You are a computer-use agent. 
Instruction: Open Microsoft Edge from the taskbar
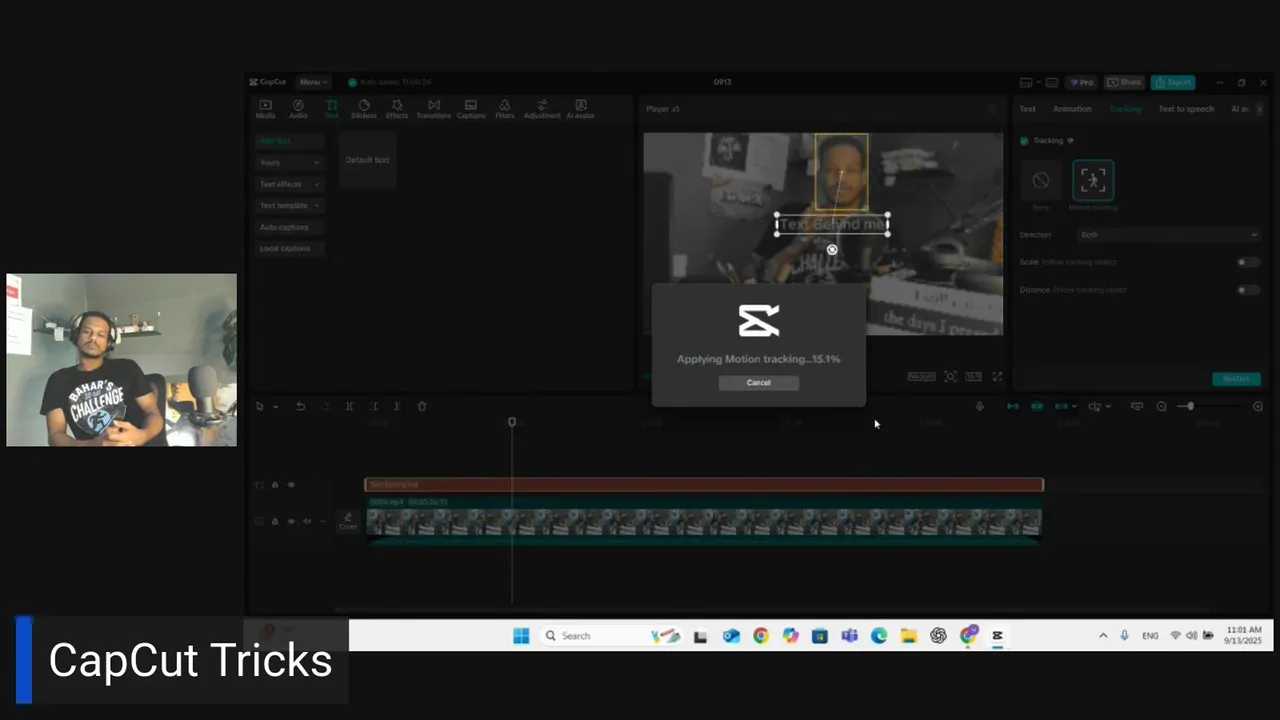(x=879, y=636)
